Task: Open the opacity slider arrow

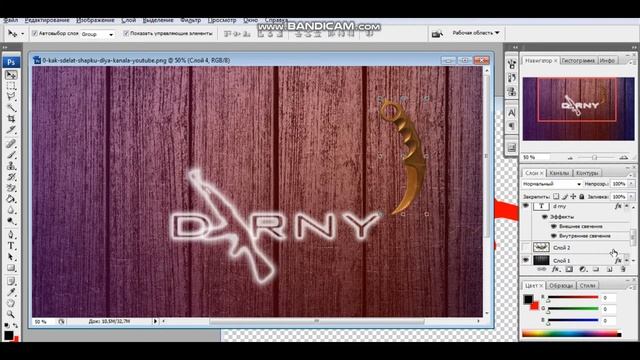Action: pyautogui.click(x=631, y=184)
